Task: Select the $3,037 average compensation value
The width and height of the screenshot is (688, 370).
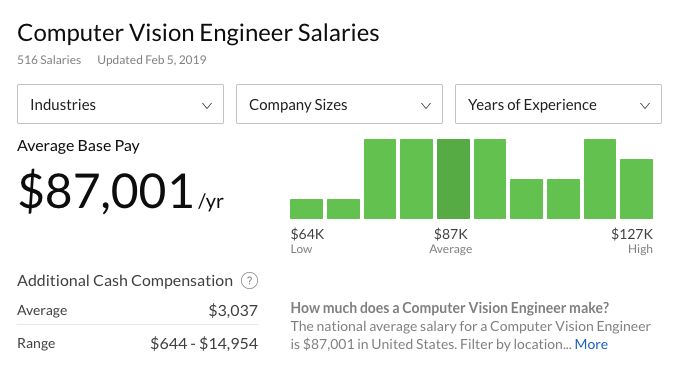Action: [233, 311]
